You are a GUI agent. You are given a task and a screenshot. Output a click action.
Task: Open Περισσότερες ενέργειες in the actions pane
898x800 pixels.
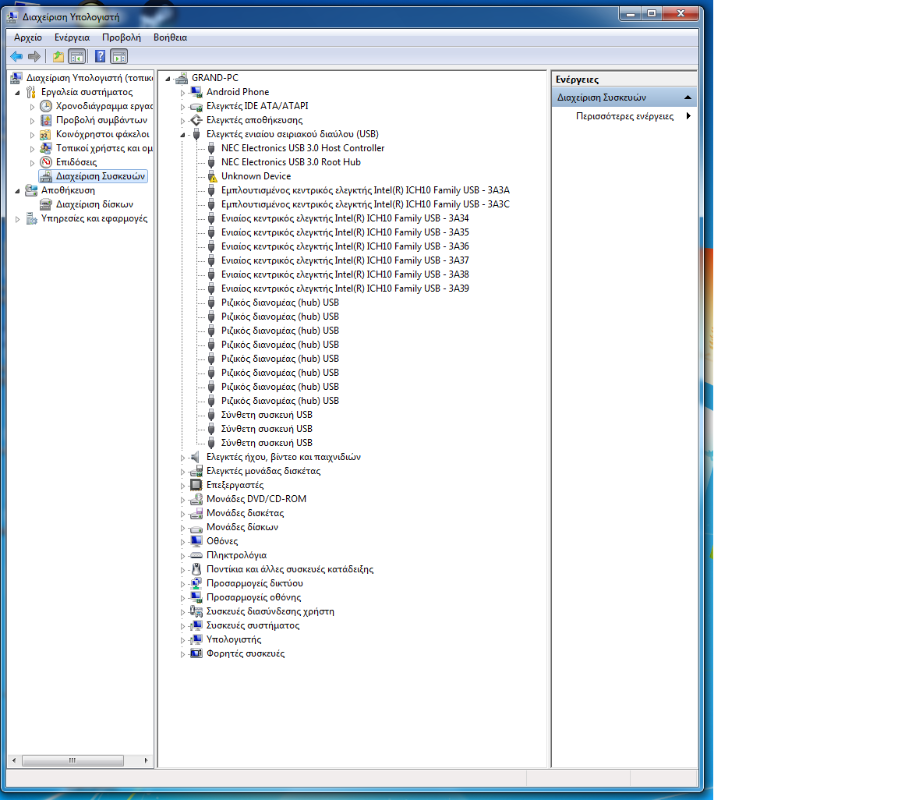click(x=625, y=116)
